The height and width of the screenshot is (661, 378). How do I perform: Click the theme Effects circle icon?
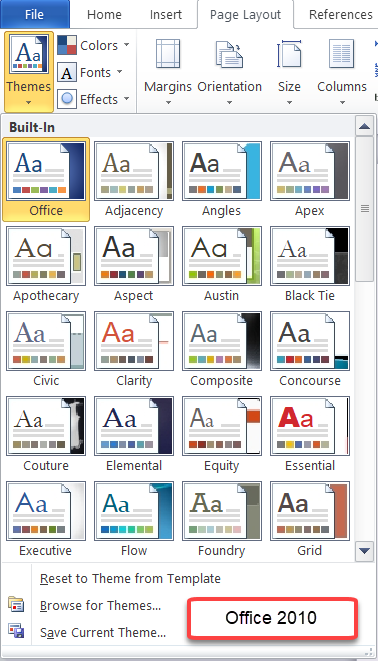pos(67,99)
